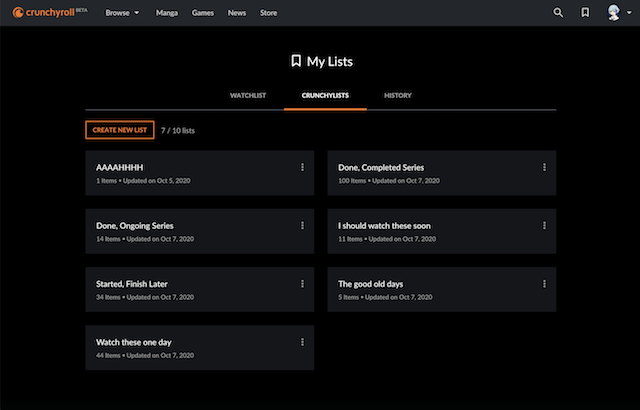This screenshot has height=410, width=640.
Task: Click Create New List button
Action: [120, 130]
